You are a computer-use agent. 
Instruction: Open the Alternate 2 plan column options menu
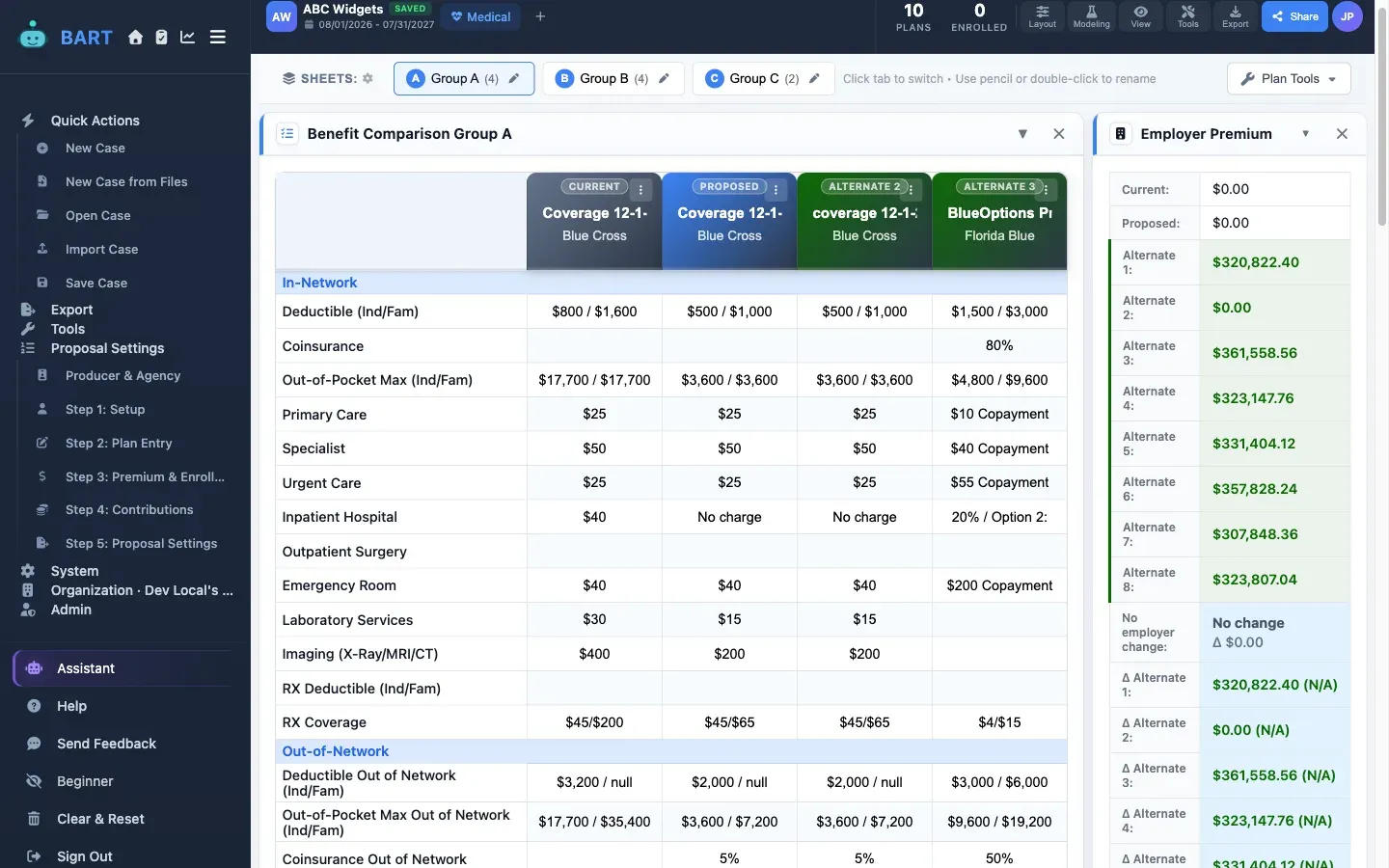[x=911, y=190]
